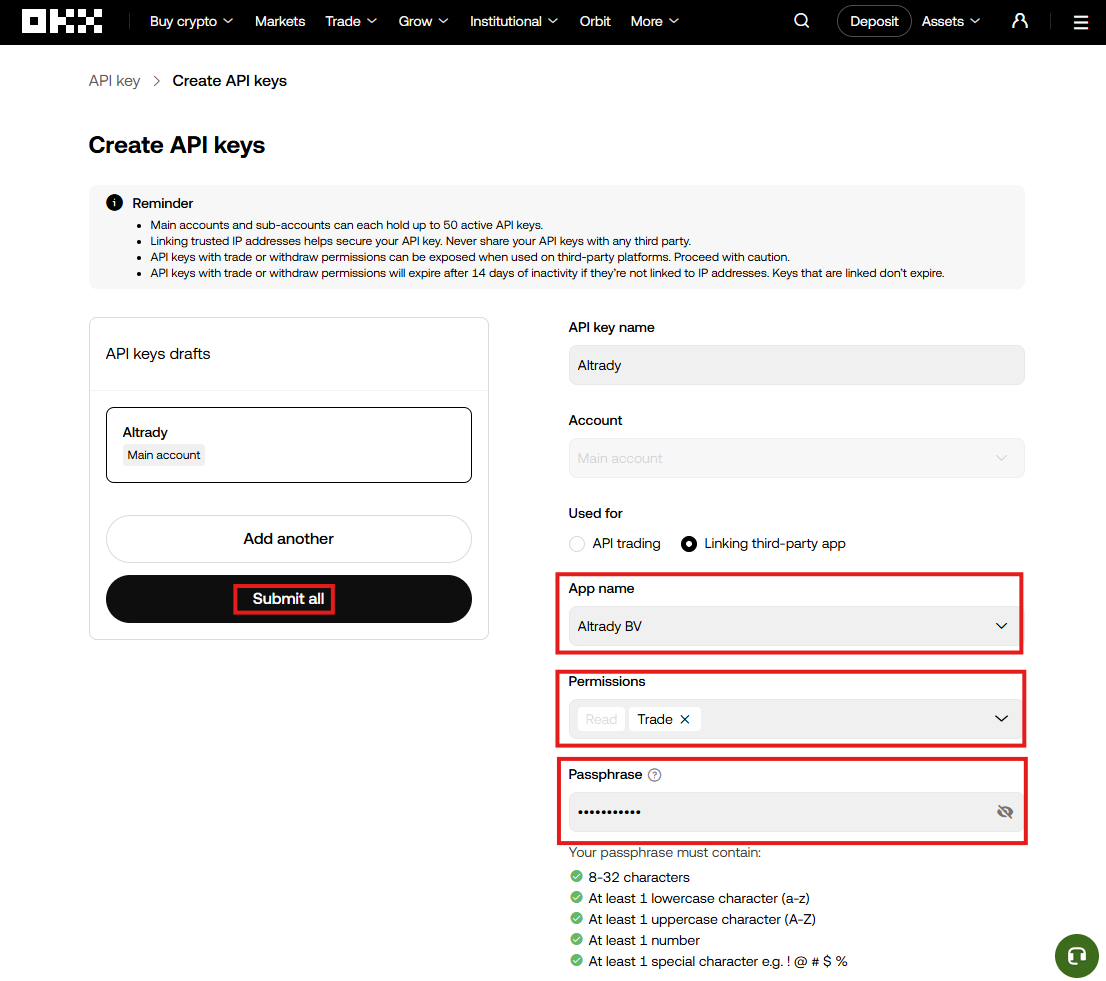
Task: Click green check beside special character rule
Action: pos(576,961)
